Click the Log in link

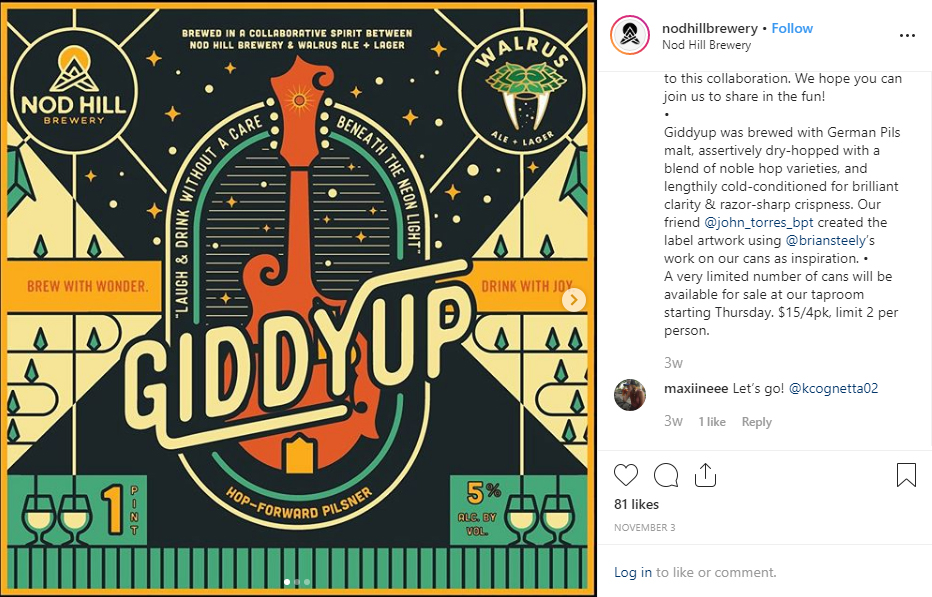click(632, 572)
